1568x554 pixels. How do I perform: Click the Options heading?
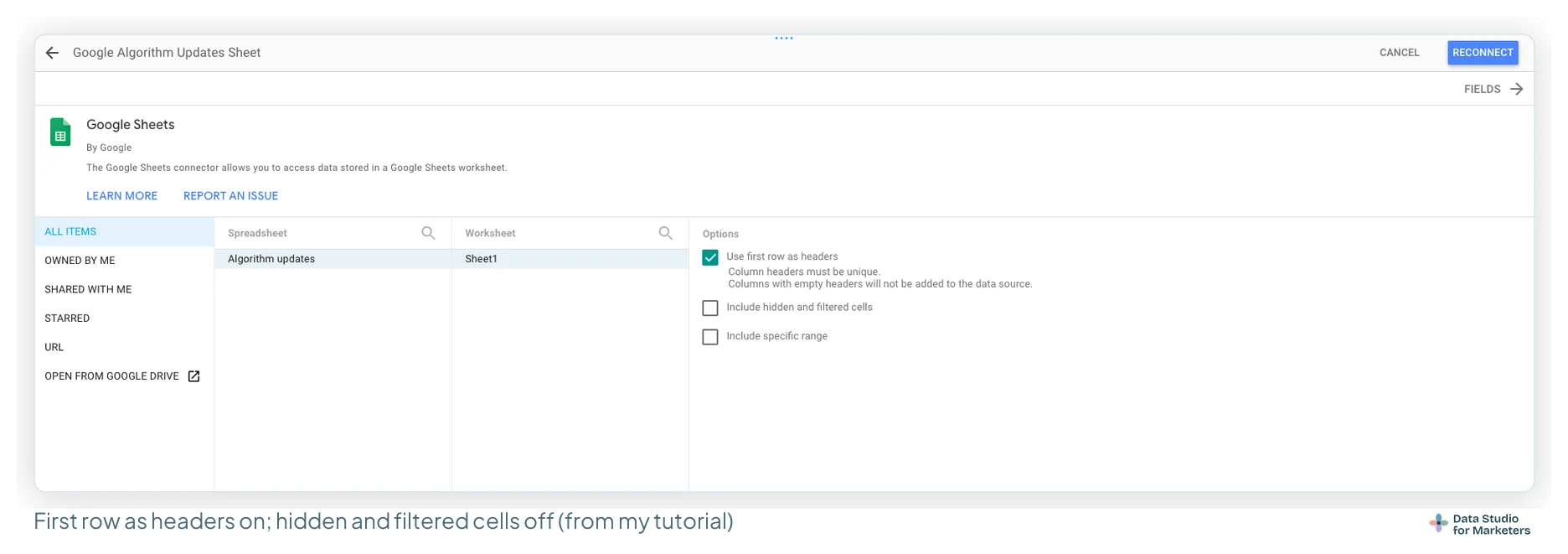point(720,234)
